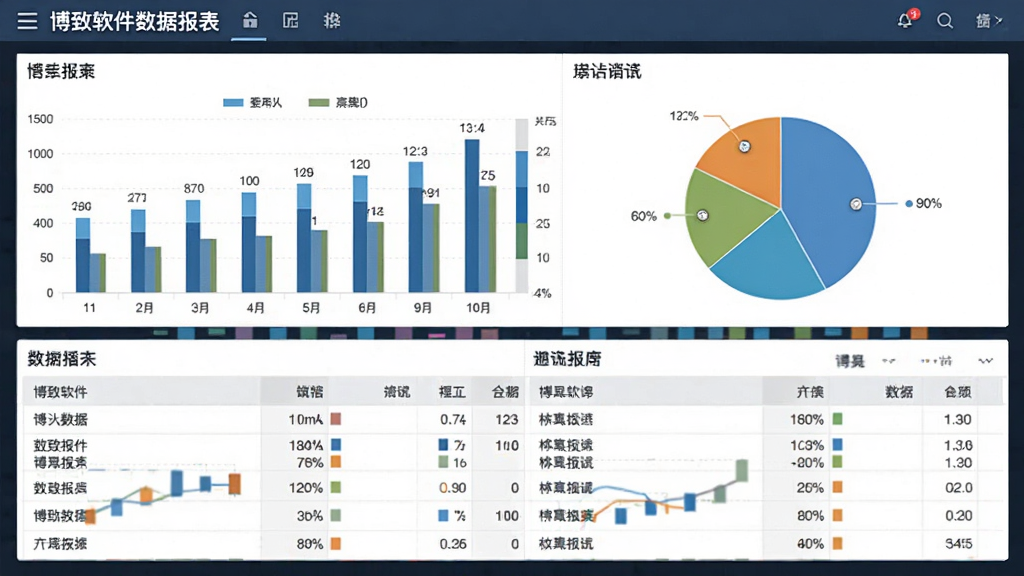Screen dimensions: 1024x576
Task: Click the "123" cell in the left table
Action: [x=507, y=419]
